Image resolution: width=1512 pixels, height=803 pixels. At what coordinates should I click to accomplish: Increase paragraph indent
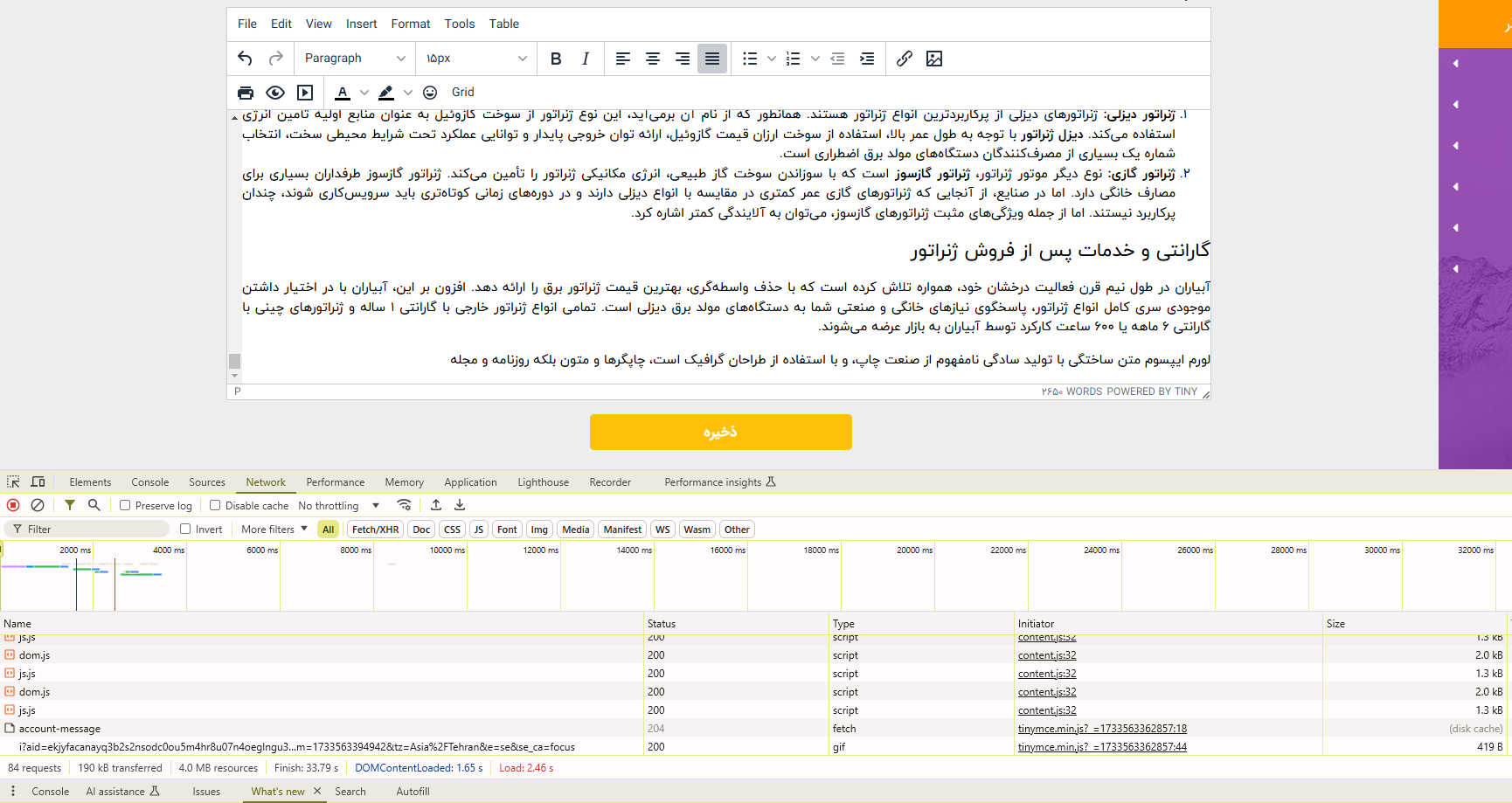(x=867, y=59)
